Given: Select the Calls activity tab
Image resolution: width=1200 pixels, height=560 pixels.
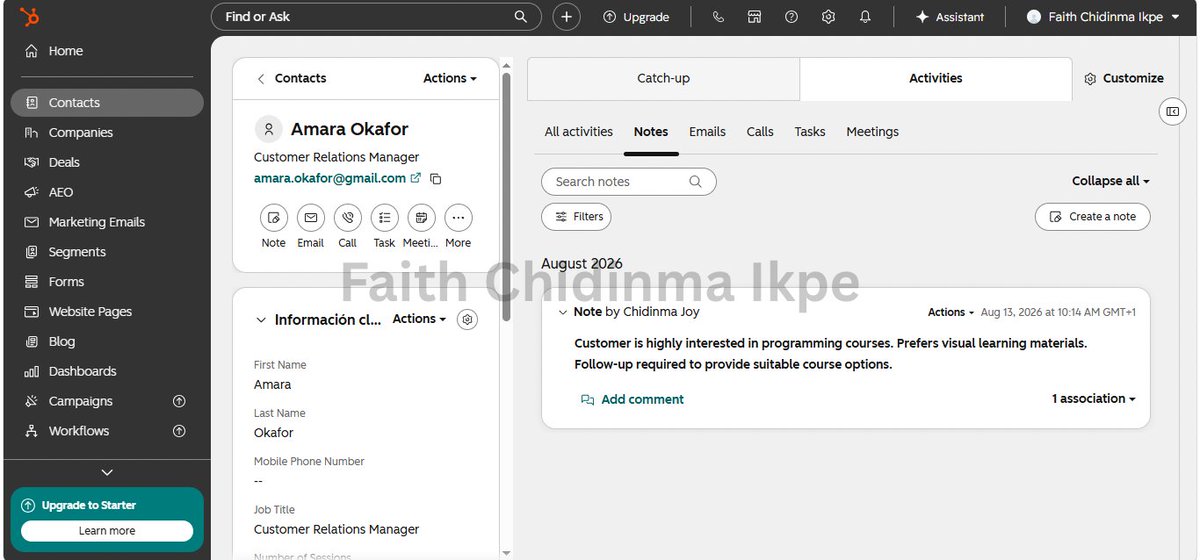Looking at the screenshot, I should click(760, 132).
